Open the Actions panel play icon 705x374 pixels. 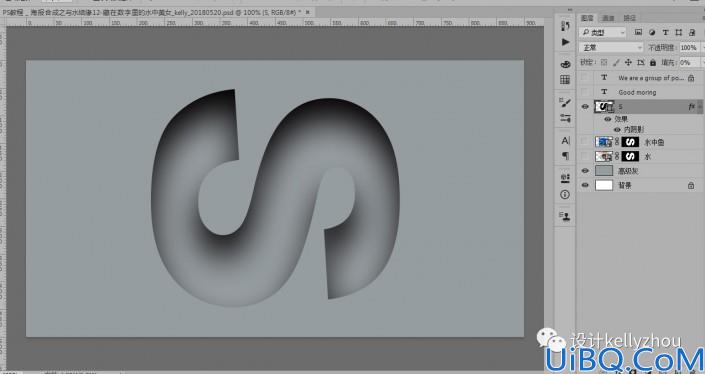pyautogui.click(x=565, y=42)
